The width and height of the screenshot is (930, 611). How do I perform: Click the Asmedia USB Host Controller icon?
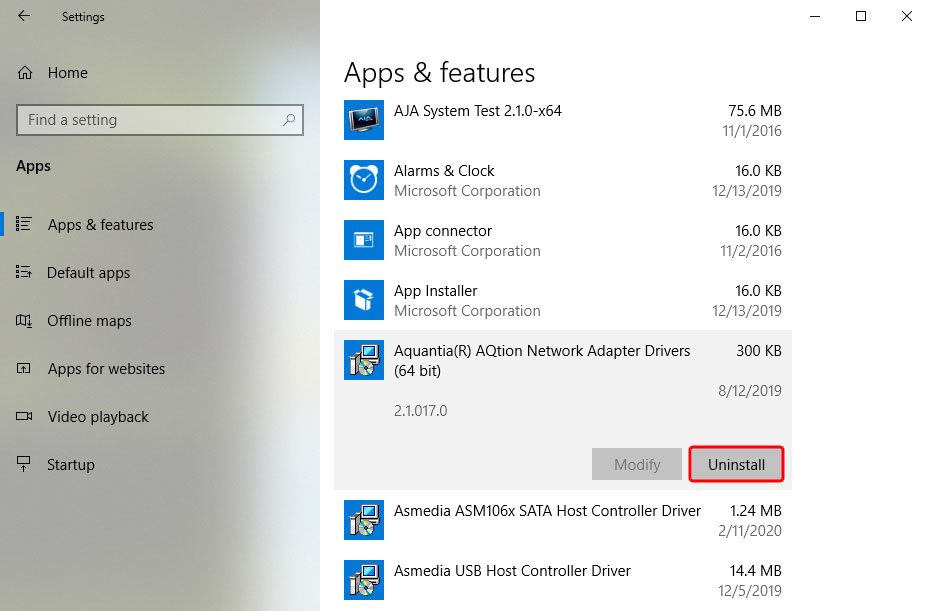tap(362, 580)
